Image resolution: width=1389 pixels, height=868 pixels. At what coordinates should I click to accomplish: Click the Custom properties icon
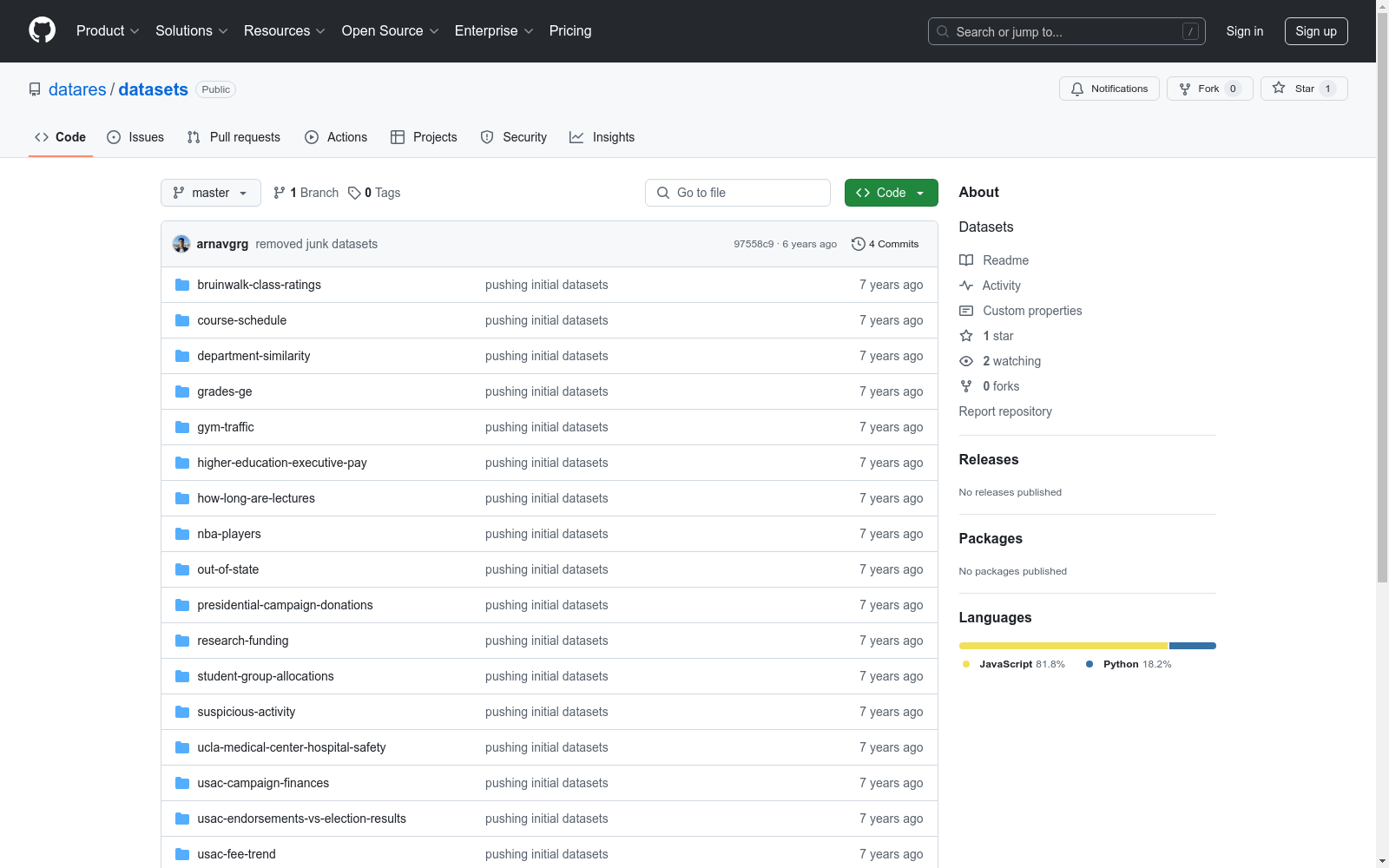point(966,311)
